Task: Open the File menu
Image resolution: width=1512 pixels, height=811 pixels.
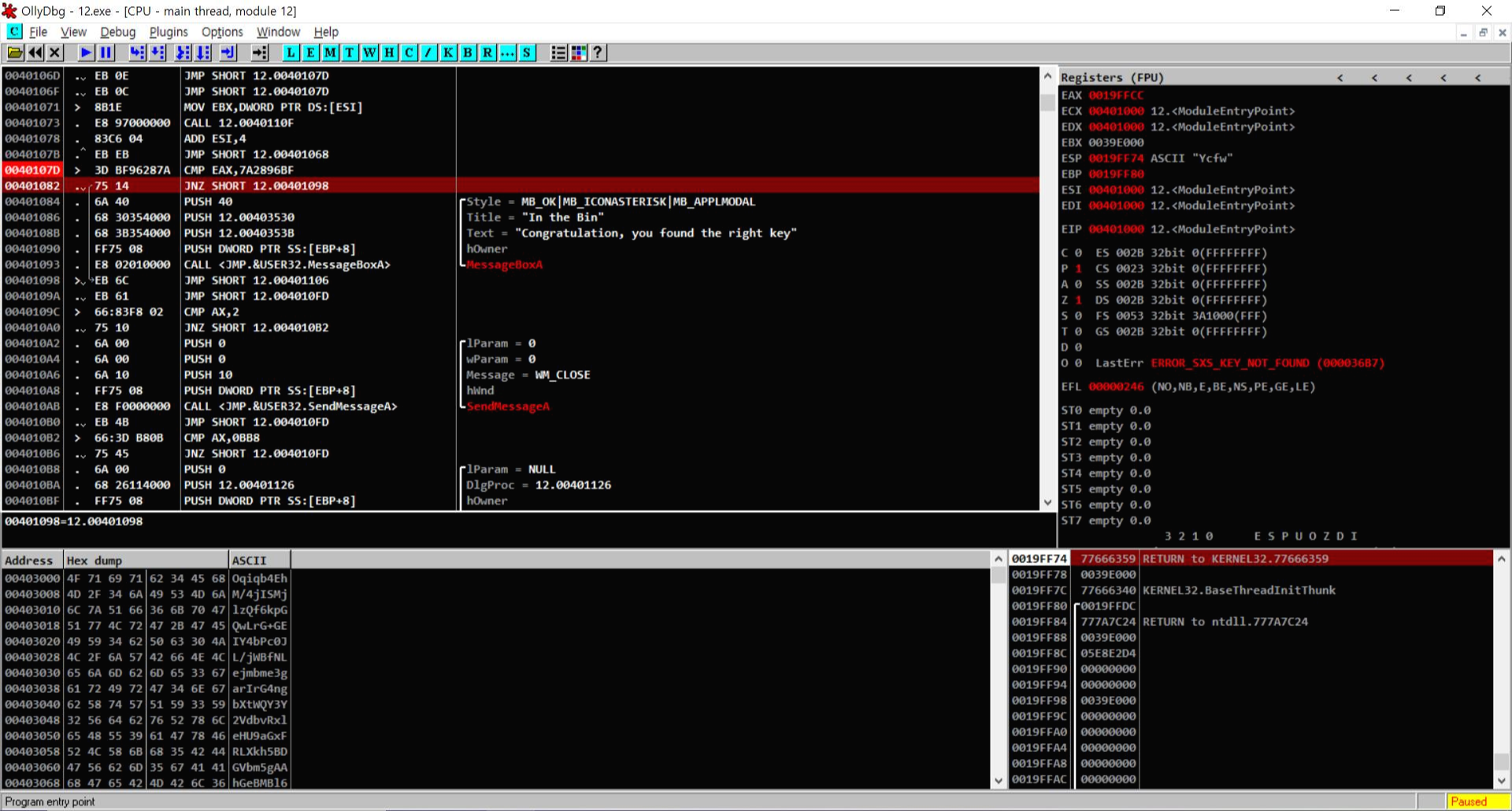Action: (39, 32)
